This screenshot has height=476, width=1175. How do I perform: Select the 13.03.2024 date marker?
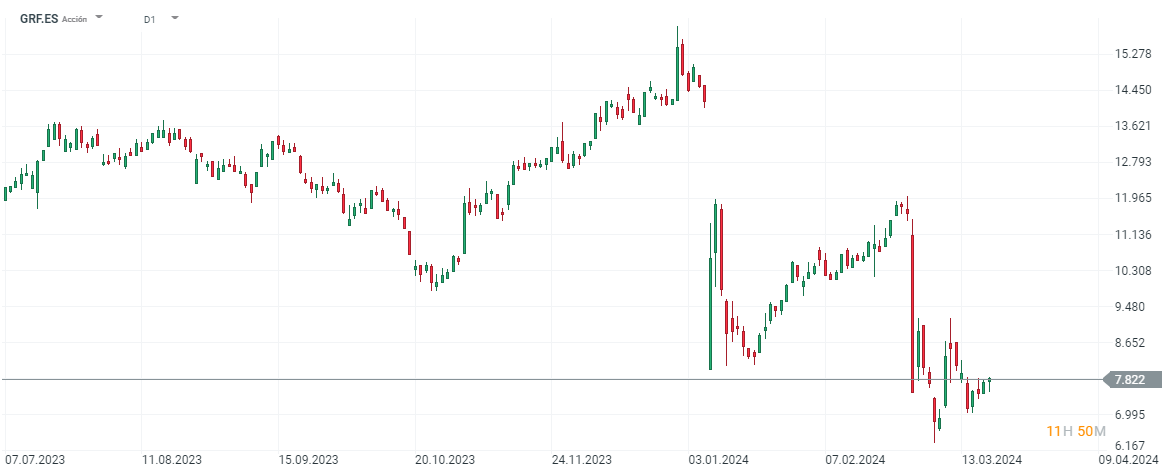tap(993, 460)
